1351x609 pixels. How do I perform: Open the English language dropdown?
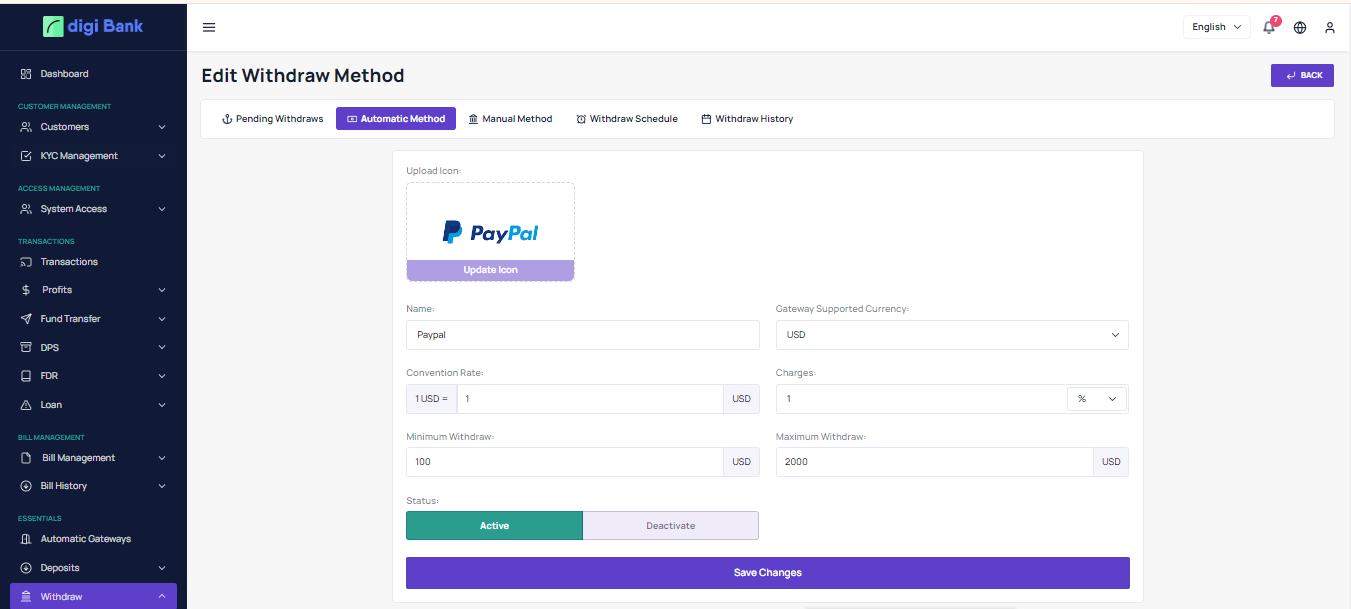(x=1216, y=27)
